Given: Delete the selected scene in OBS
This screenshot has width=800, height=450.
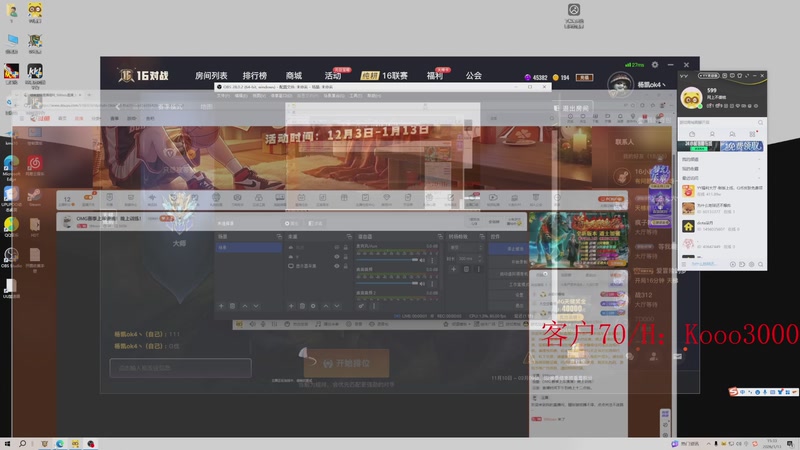Looking at the screenshot, I should [232, 306].
